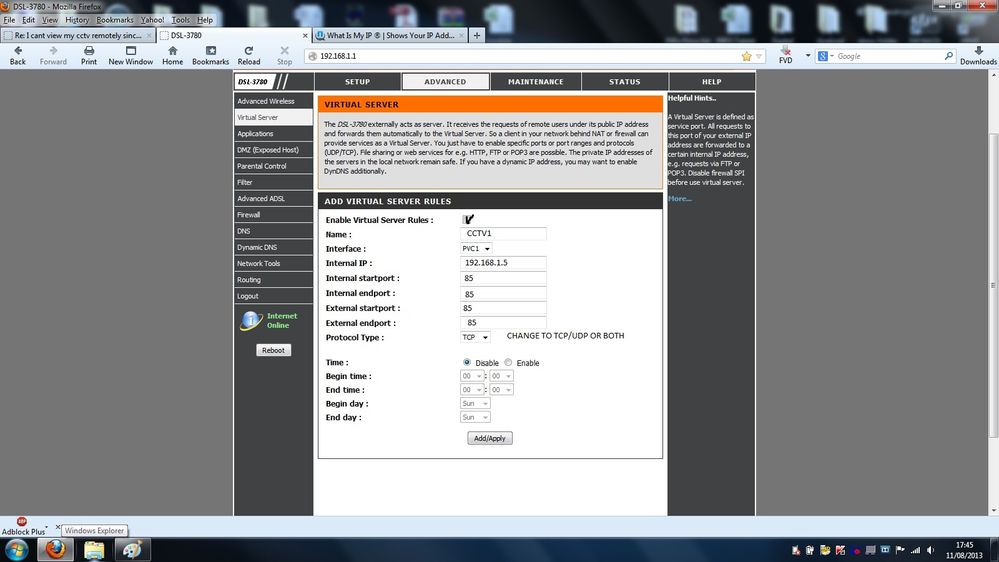The height and width of the screenshot is (562, 999).
Task: Click the Adblock Plus icon
Action: tap(22, 521)
